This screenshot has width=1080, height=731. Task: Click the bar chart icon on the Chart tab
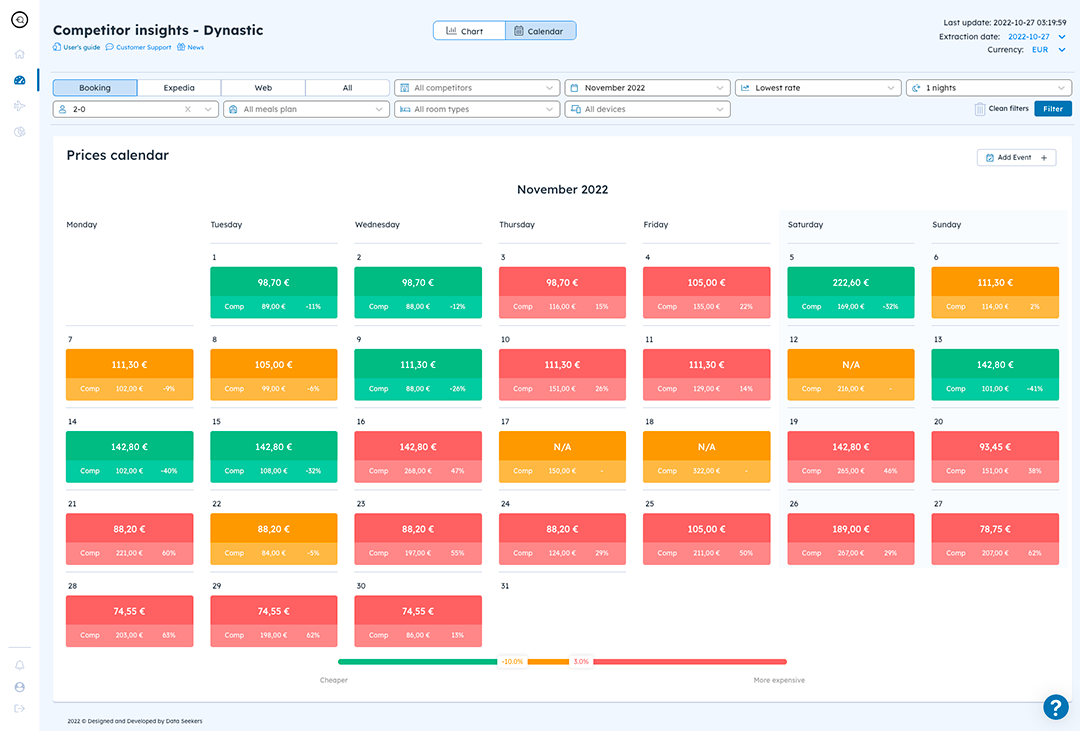(x=451, y=31)
